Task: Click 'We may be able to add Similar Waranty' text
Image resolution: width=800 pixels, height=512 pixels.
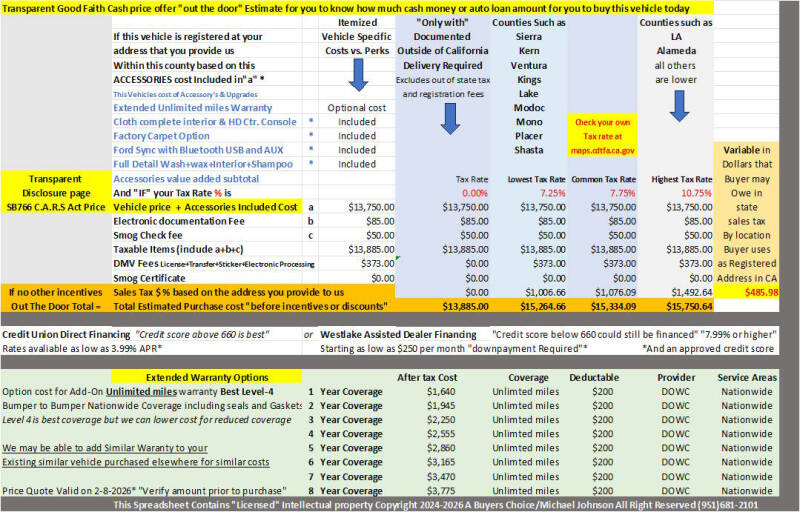Action: tap(105, 448)
